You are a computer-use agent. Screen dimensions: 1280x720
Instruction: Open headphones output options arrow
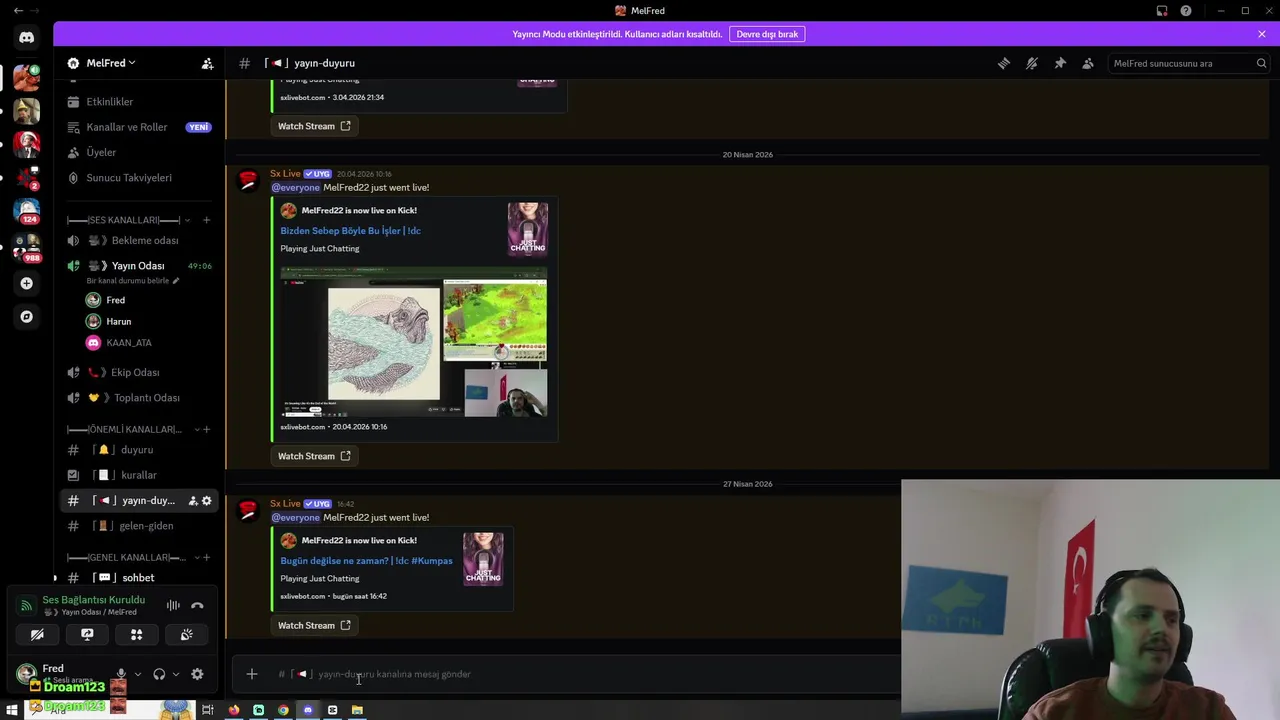176,674
